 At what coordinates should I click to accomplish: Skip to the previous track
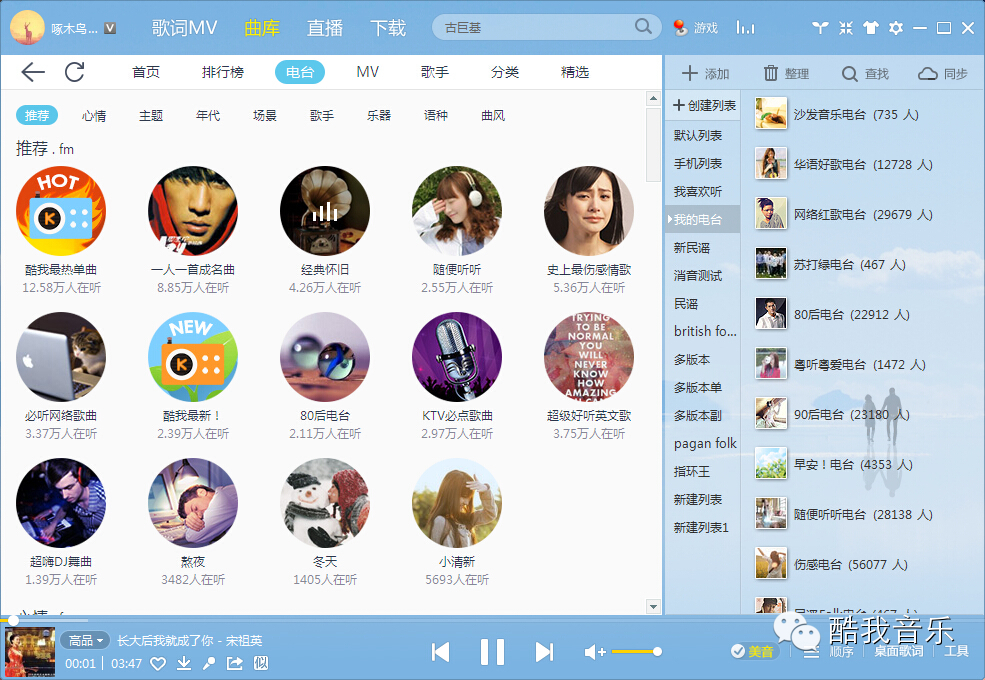click(441, 652)
